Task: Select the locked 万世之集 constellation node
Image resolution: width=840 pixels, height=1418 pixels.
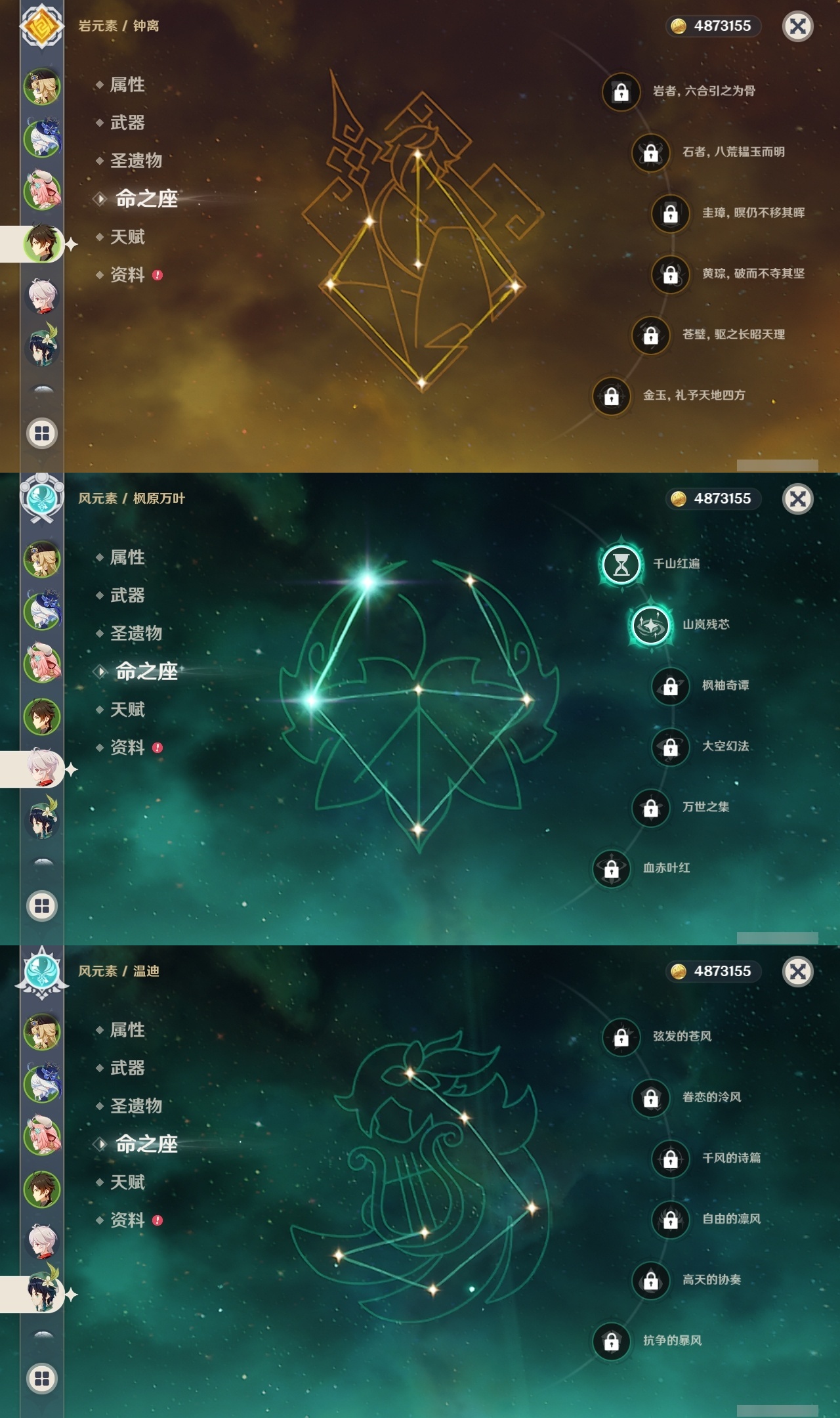Action: click(x=650, y=808)
